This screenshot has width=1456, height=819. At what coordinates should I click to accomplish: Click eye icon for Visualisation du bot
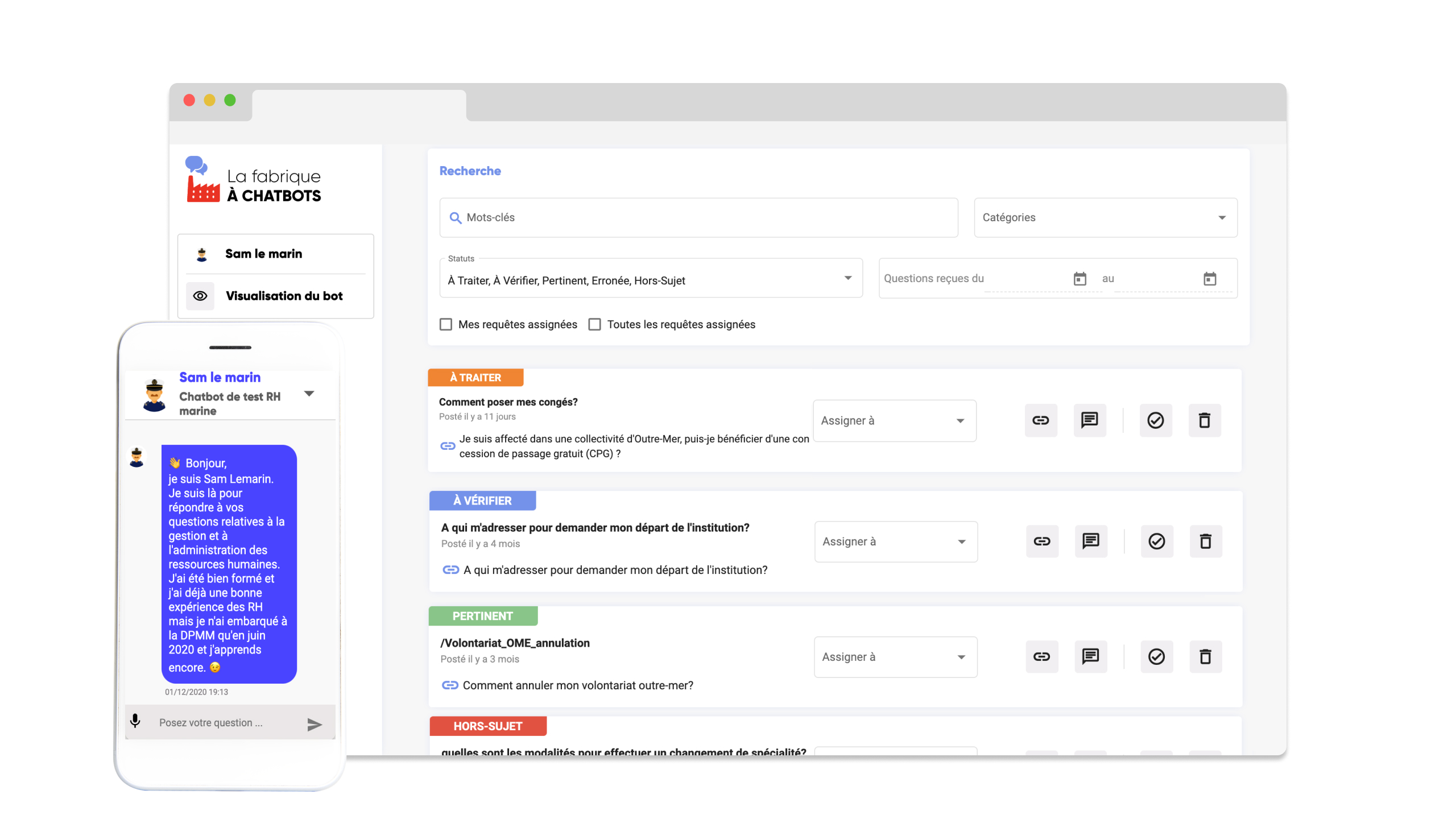[200, 296]
